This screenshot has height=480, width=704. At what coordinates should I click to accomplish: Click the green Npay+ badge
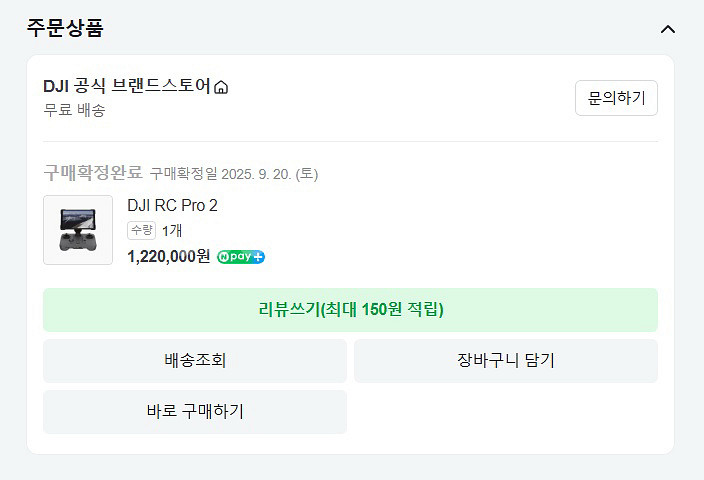241,257
